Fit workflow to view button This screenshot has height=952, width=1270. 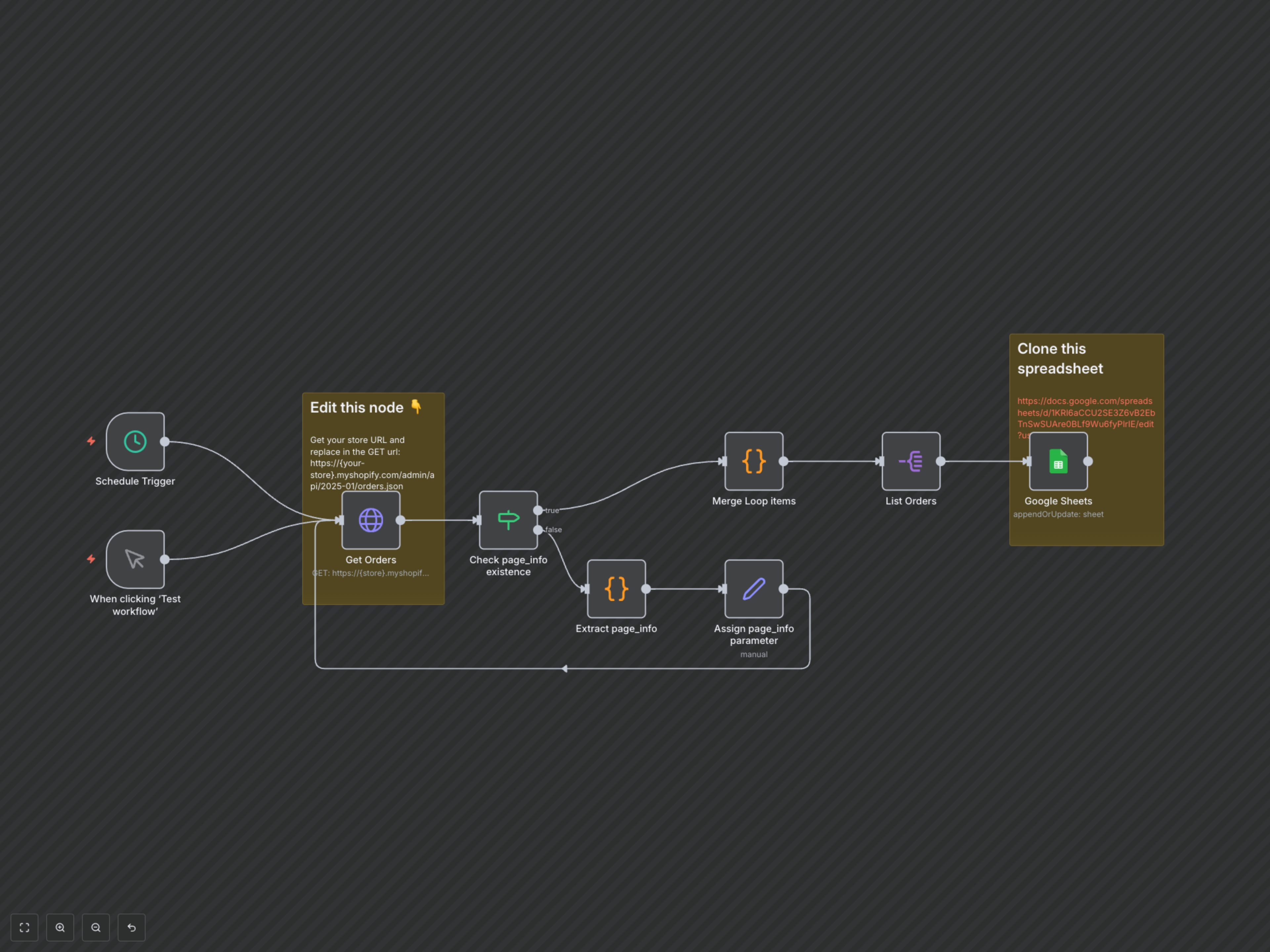click(x=24, y=927)
